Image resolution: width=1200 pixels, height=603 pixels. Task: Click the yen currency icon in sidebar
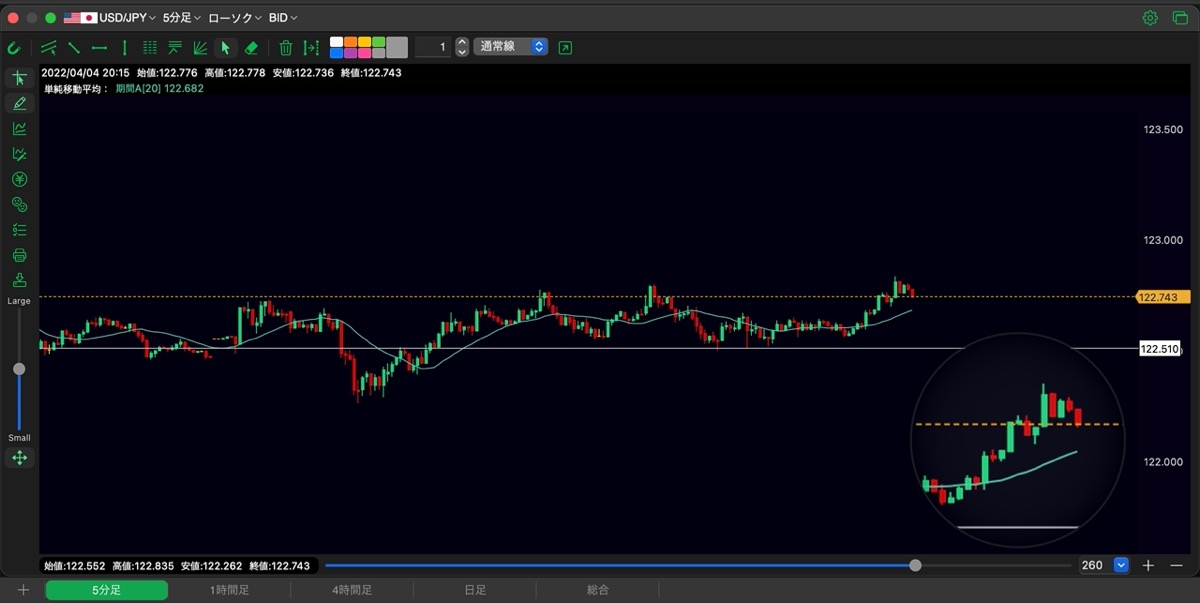pos(19,179)
